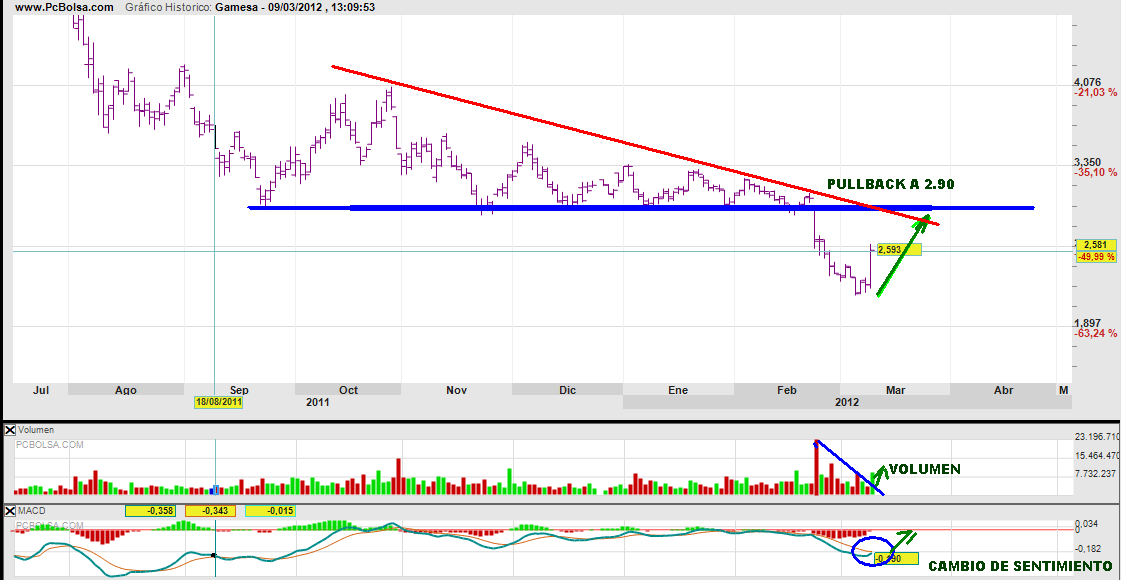
Task: Click the 18/08/2011 date marker on the time axis
Action: [218, 402]
